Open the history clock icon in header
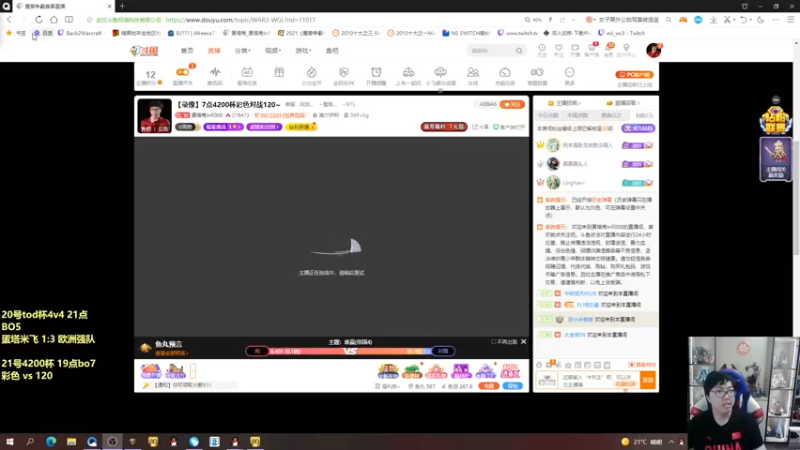Image resolution: width=800 pixels, height=450 pixels. (x=542, y=49)
